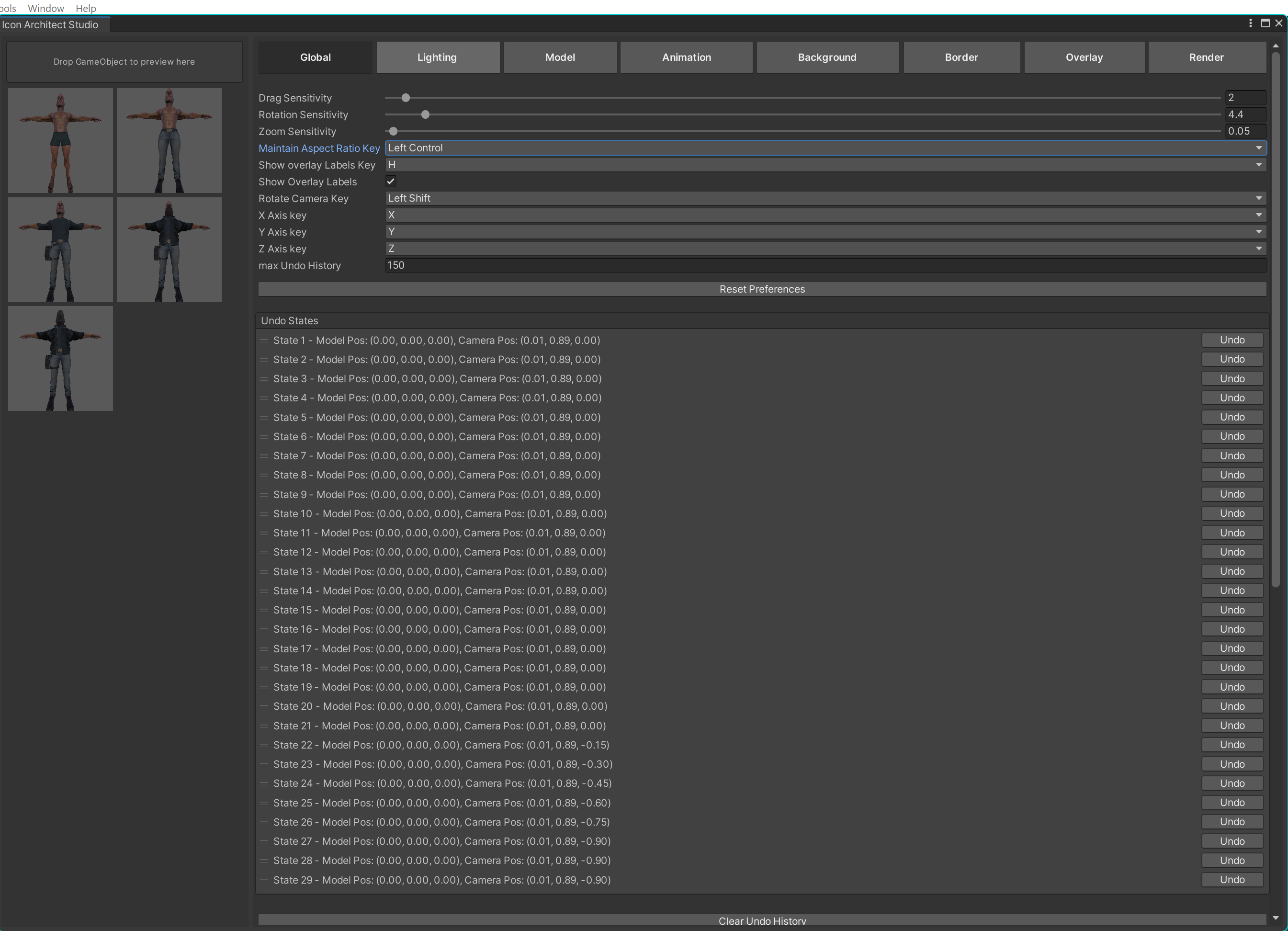Switch to the Render tab
This screenshot has height=931, width=1288.
[1206, 57]
